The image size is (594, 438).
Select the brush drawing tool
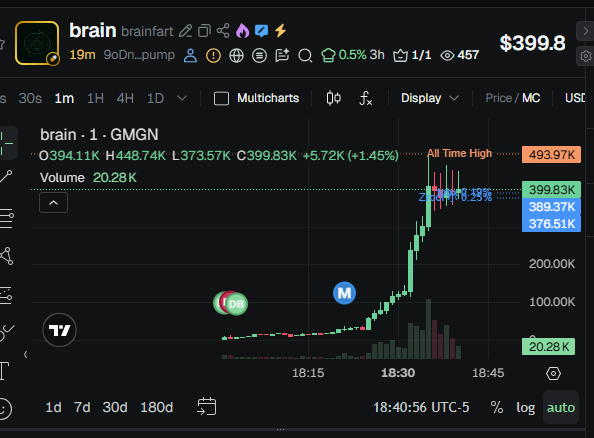coord(6,333)
